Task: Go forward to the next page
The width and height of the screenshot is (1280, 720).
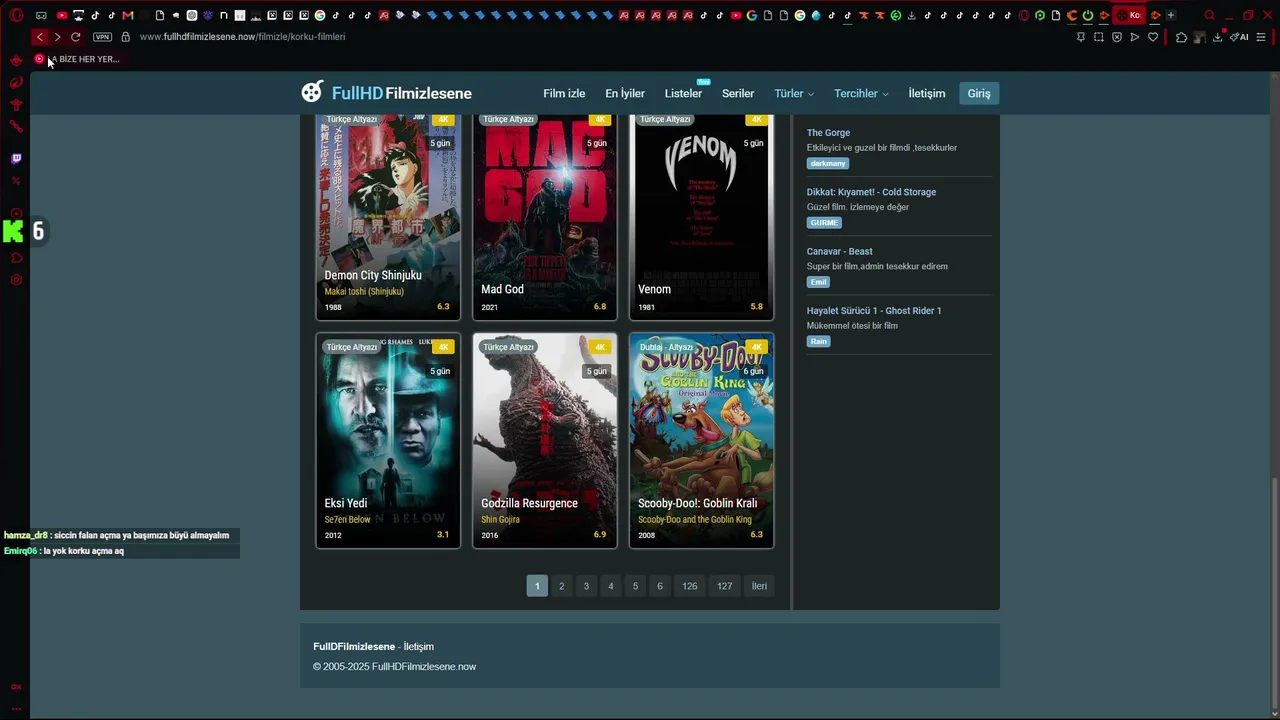Action: tap(57, 37)
